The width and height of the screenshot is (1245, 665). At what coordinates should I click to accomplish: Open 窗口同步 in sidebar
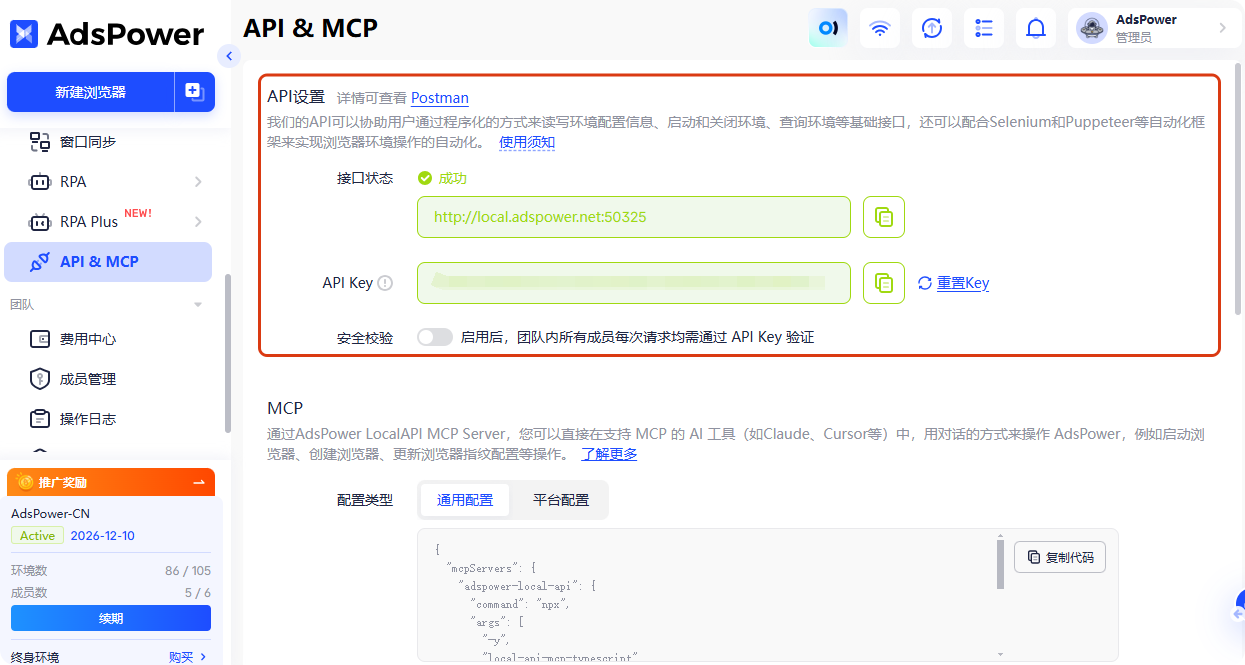pos(108,142)
